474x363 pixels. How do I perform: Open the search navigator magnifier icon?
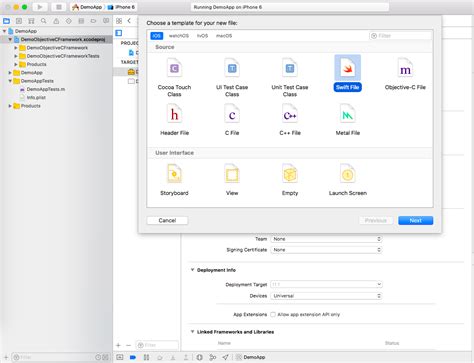click(x=43, y=21)
